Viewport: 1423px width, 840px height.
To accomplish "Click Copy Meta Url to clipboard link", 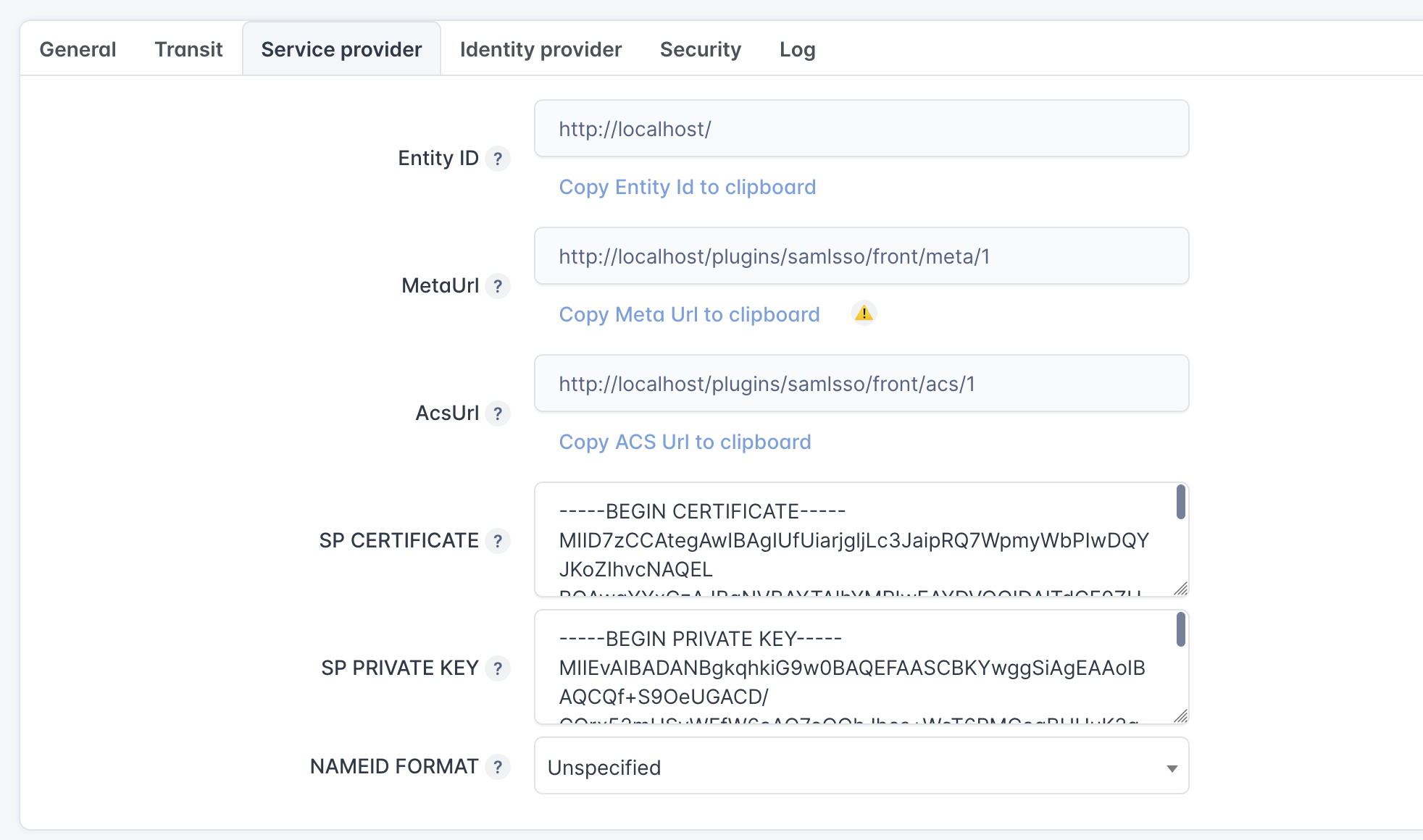I will click(x=689, y=314).
